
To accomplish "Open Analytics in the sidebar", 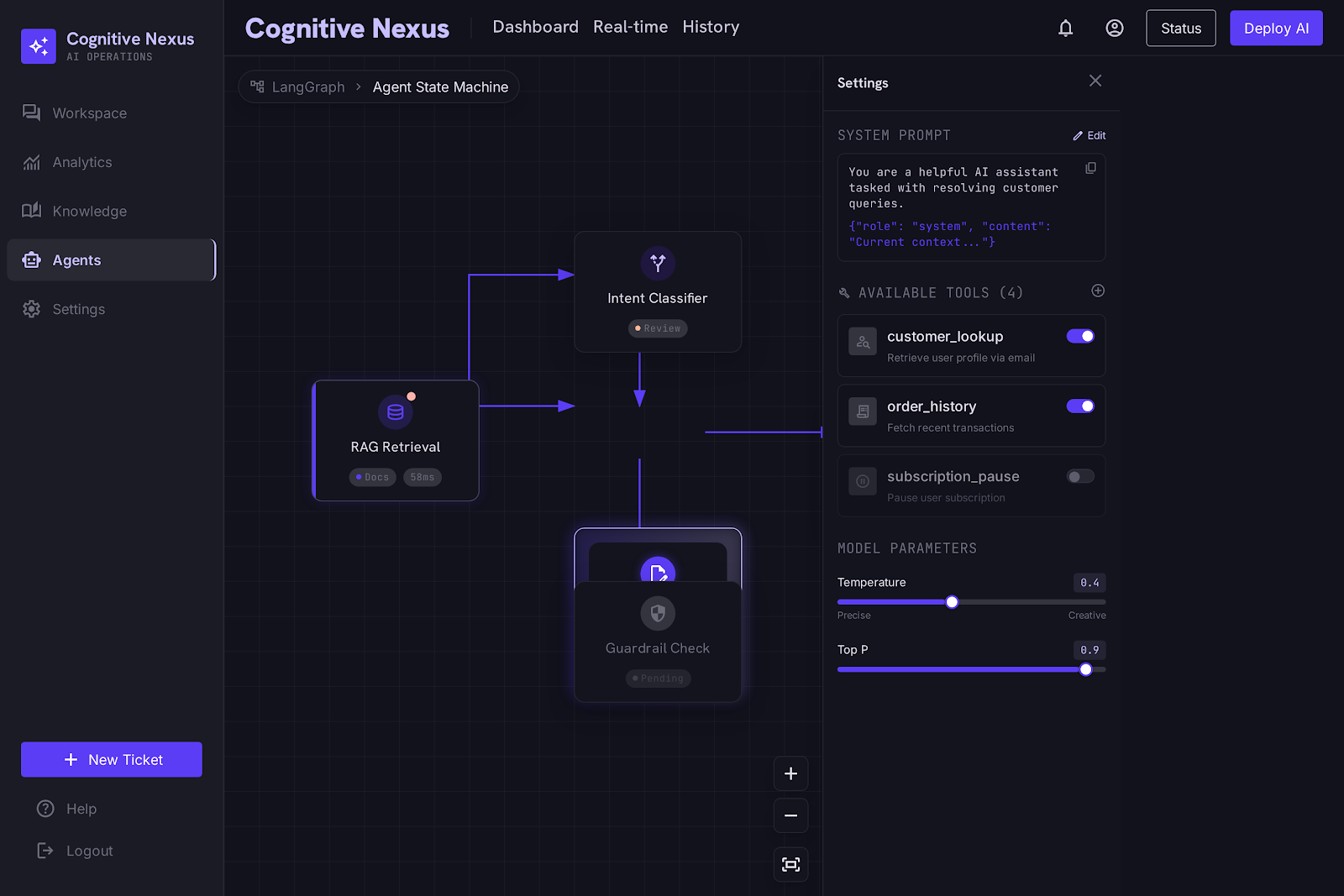I will (111, 162).
